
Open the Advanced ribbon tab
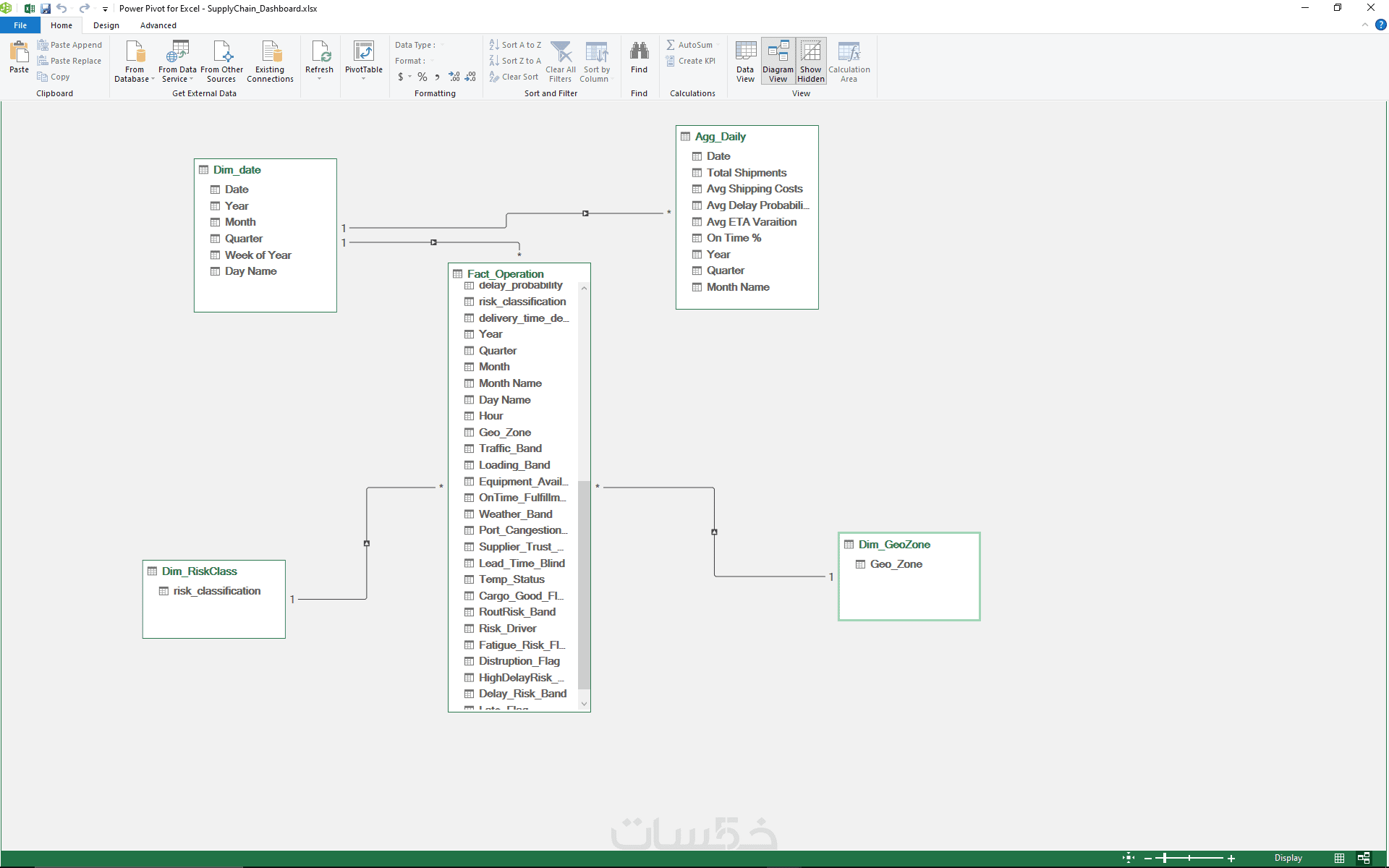158,25
